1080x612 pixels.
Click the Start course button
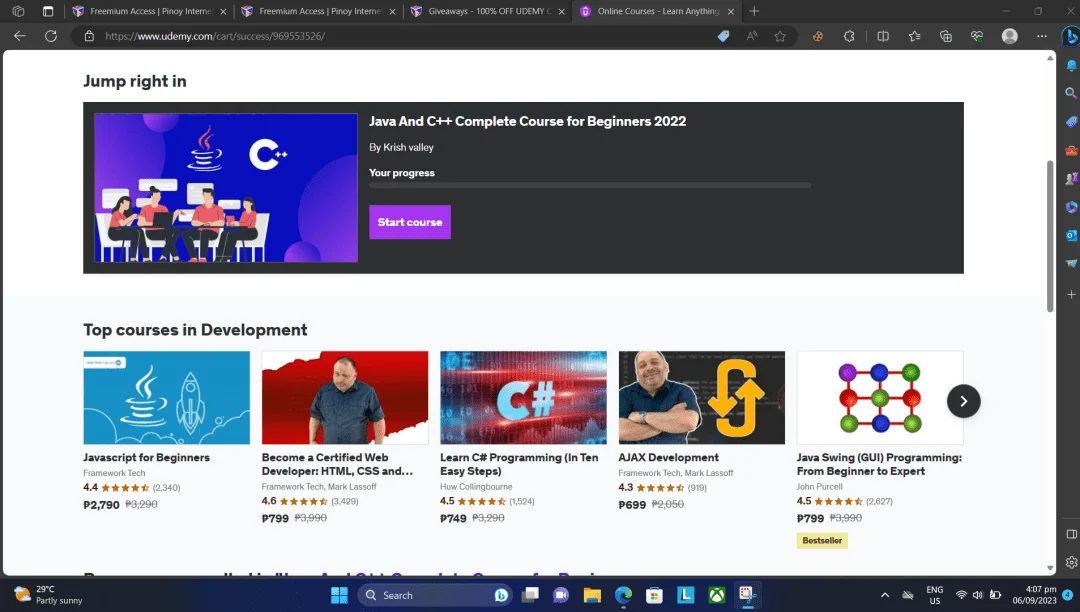pyautogui.click(x=410, y=222)
